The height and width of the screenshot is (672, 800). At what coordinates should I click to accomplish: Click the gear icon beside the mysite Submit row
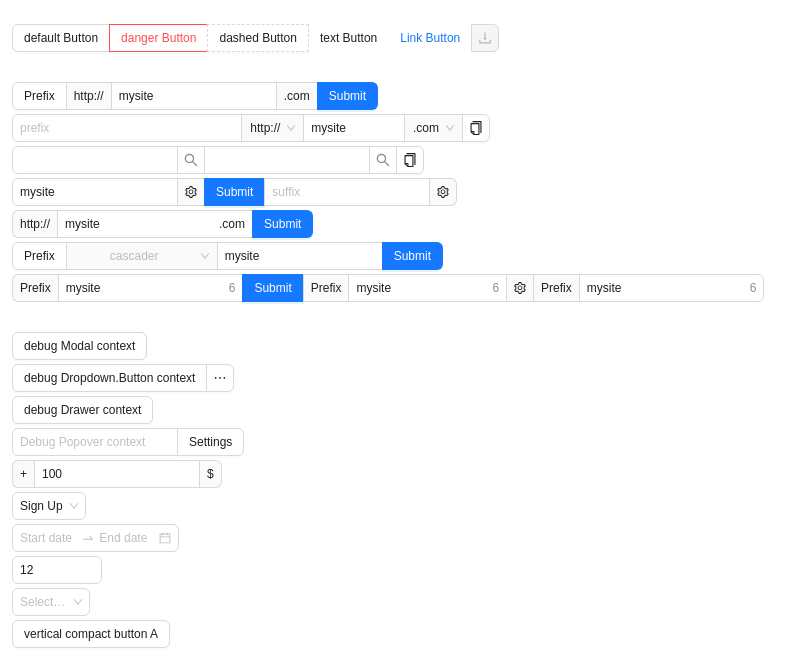tap(191, 192)
